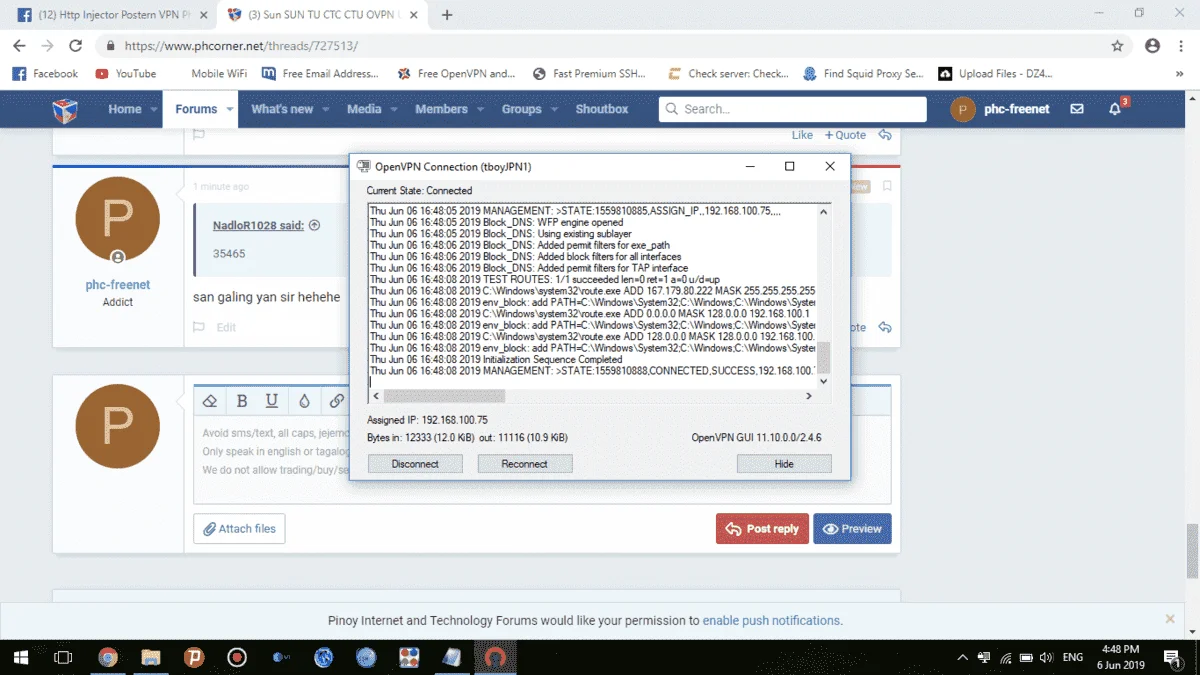Open the Action Center notification icon
The width and height of the screenshot is (1200, 675).
1172,657
